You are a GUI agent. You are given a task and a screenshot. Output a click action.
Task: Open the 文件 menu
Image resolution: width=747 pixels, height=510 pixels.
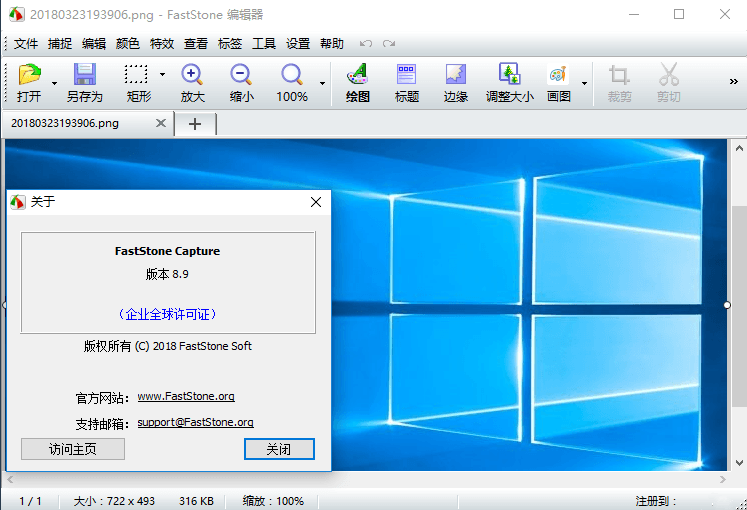coord(26,44)
